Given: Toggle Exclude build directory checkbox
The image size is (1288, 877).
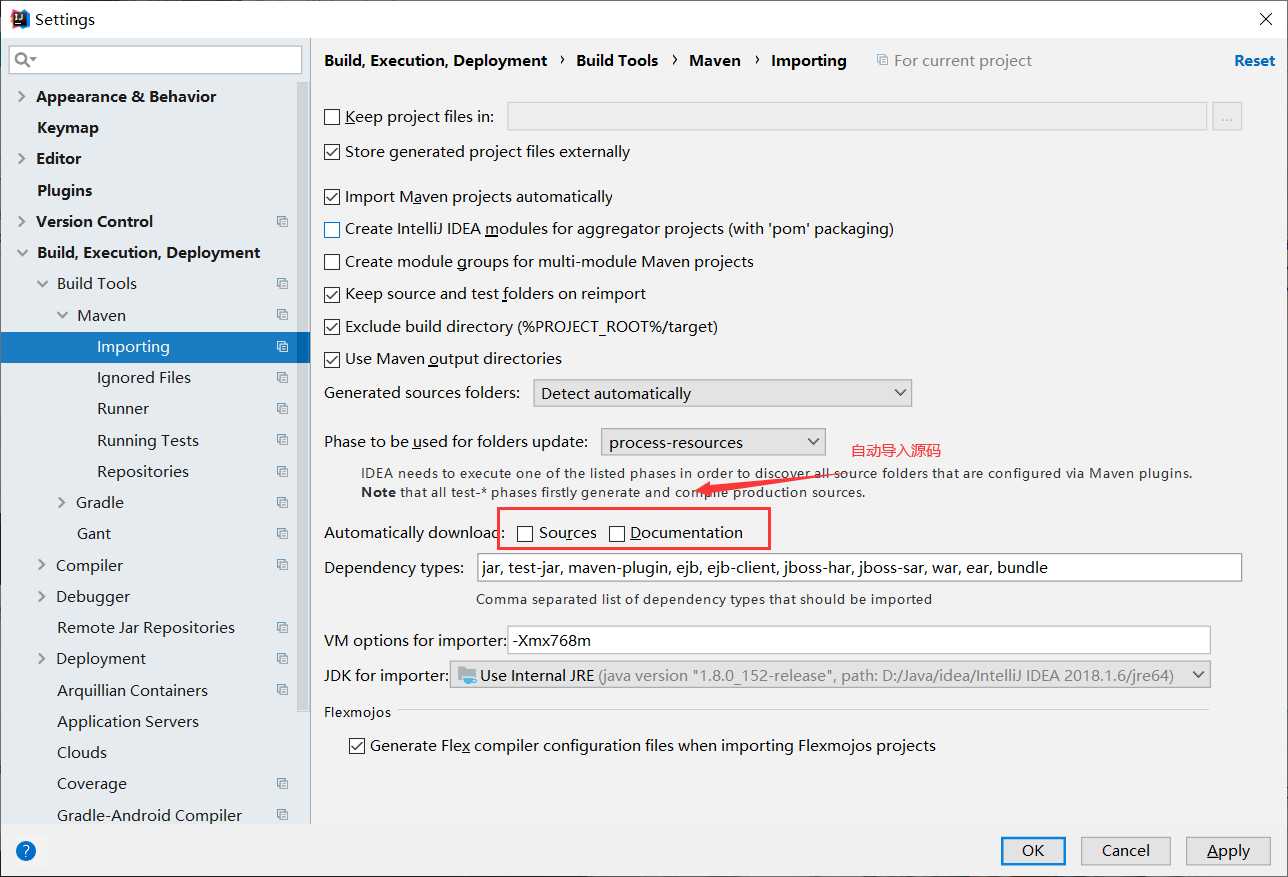Looking at the screenshot, I should pyautogui.click(x=332, y=327).
